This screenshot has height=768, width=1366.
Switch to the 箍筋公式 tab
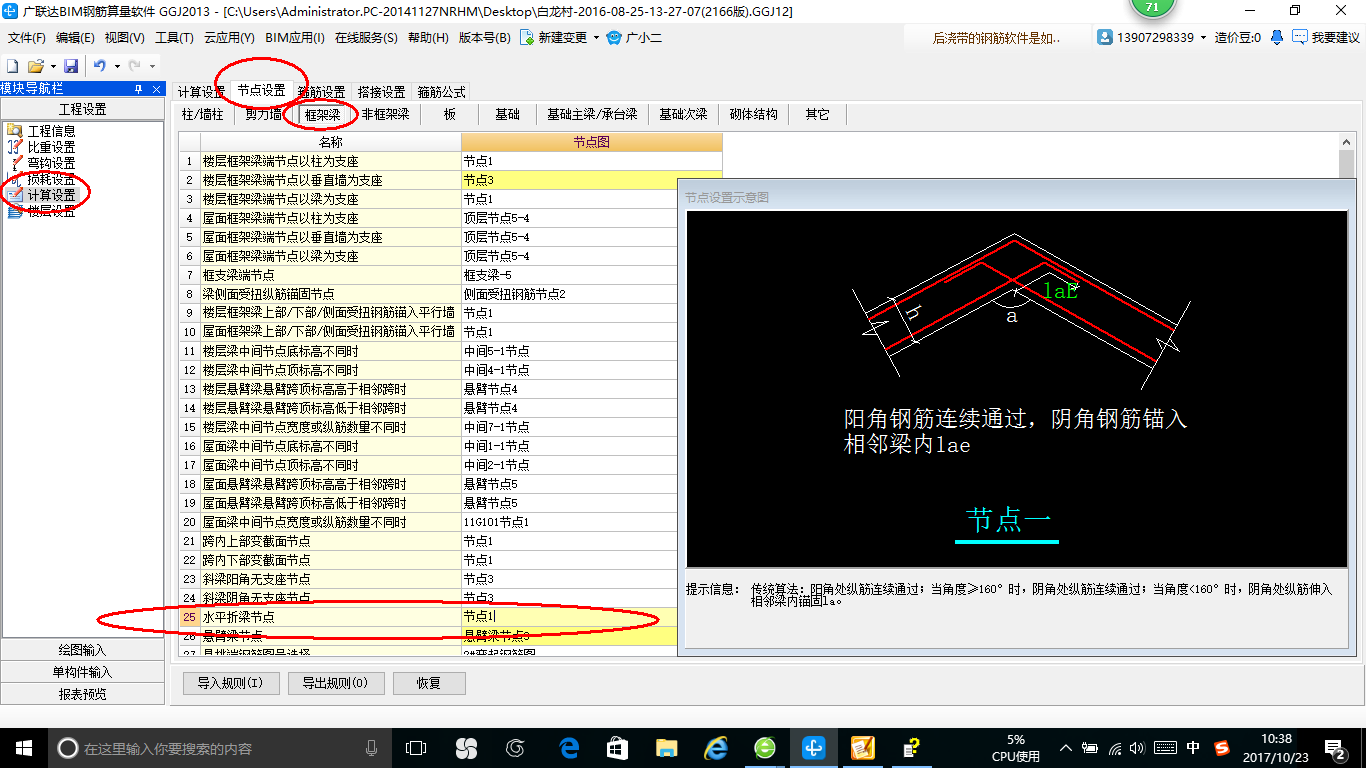pos(441,92)
